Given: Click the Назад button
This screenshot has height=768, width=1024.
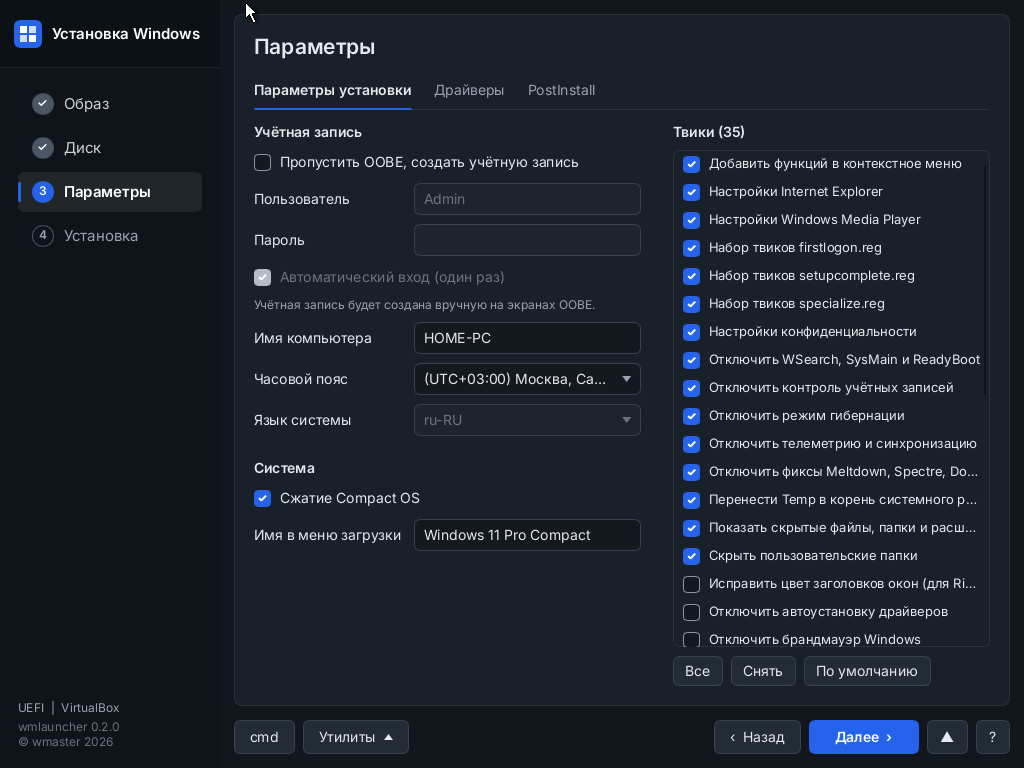Looking at the screenshot, I should [x=758, y=737].
